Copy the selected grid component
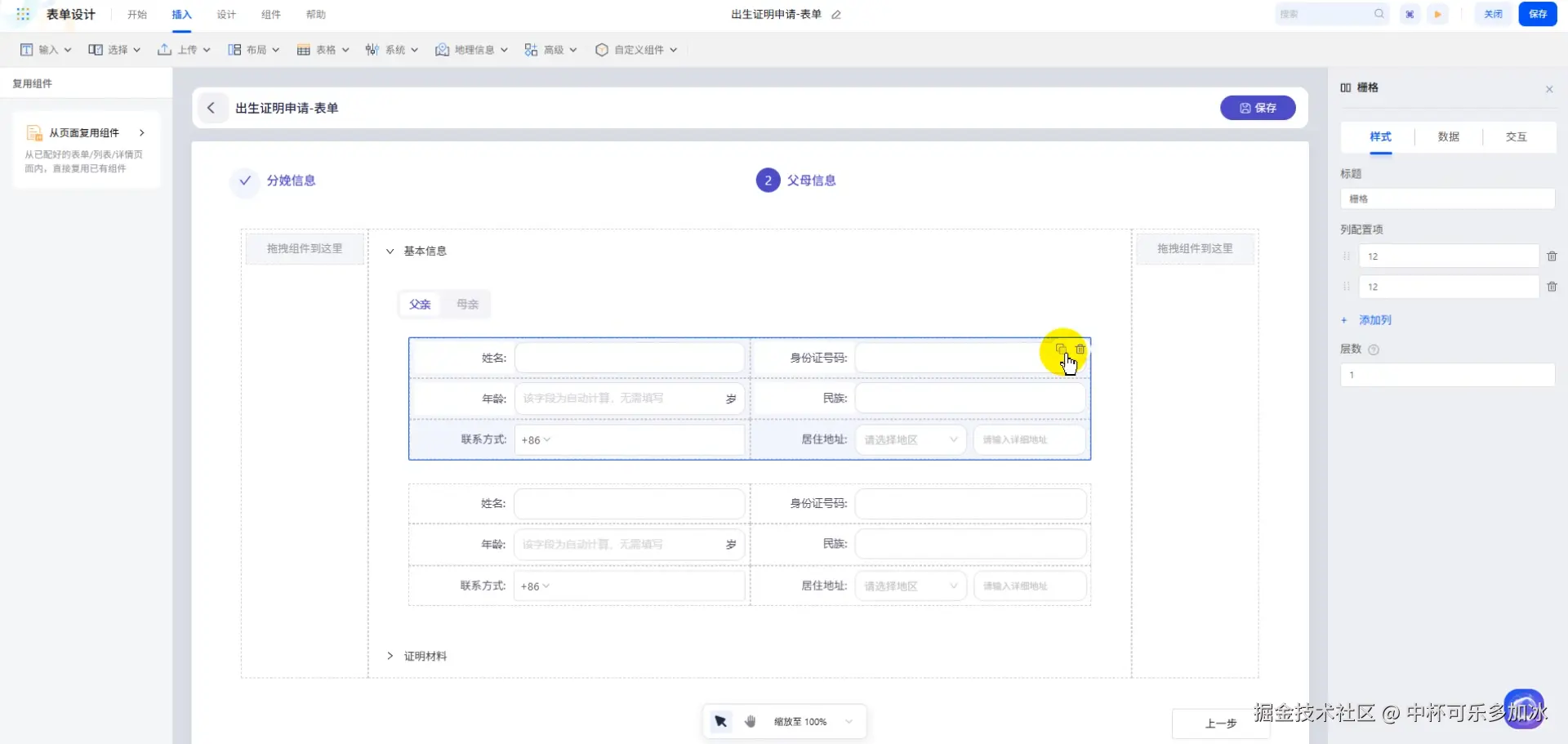The width and height of the screenshot is (1568, 744). 1061,349
